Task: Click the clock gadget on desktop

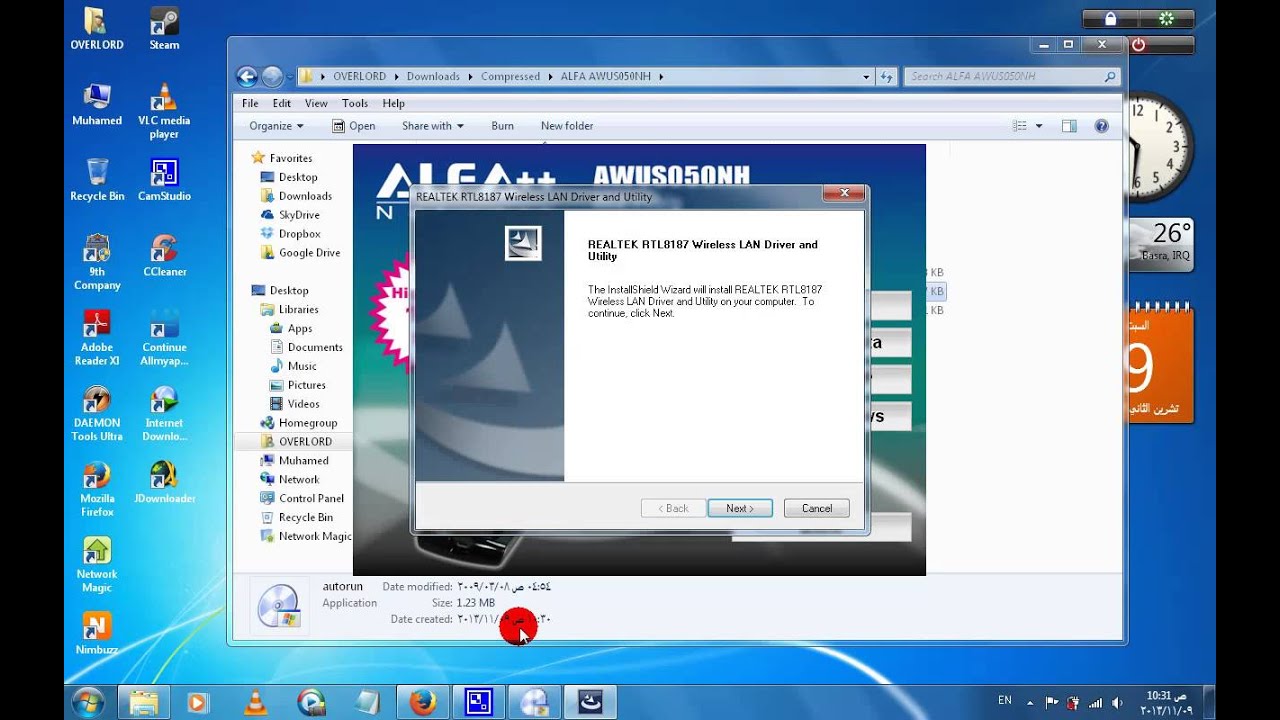Action: coord(1161,147)
